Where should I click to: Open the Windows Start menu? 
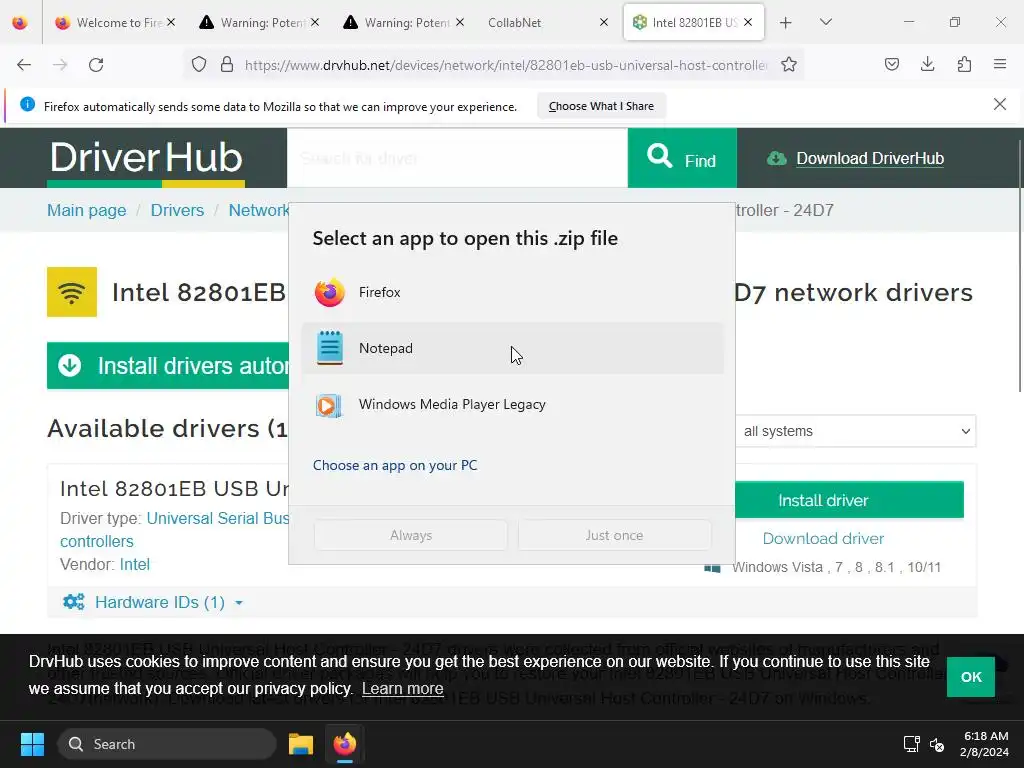32,744
